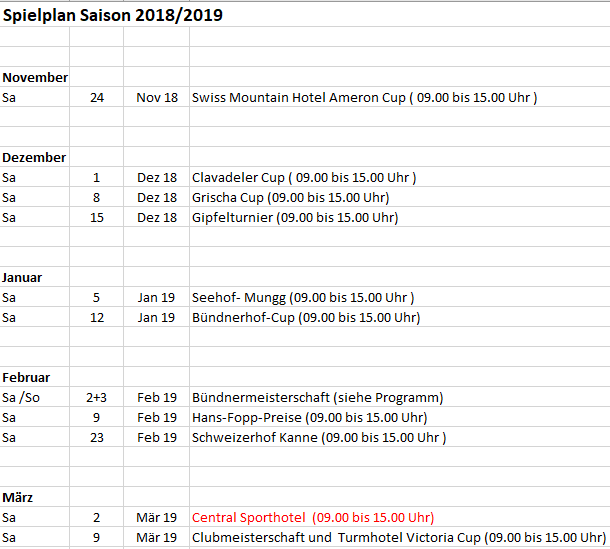Viewport: 610px width, 549px height.
Task: Click the '2+3' day number cell
Action: click(96, 398)
